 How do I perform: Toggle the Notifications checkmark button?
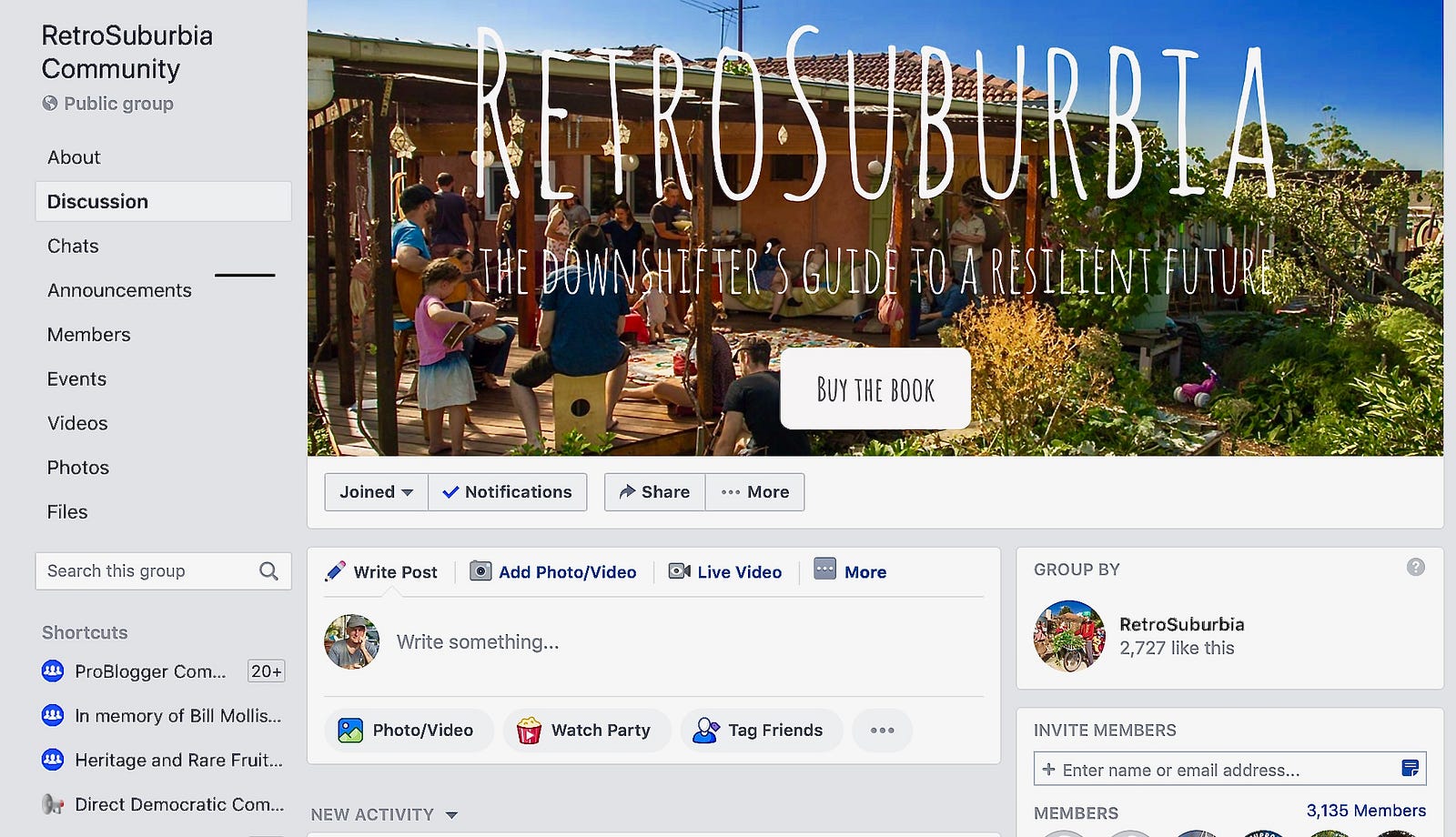pos(508,492)
